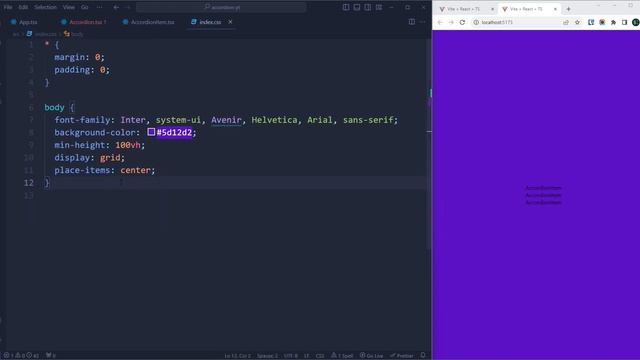Viewport: 640px width, 360px height.
Task: Click the last AccordionItem text in browser
Action: [x=543, y=202]
